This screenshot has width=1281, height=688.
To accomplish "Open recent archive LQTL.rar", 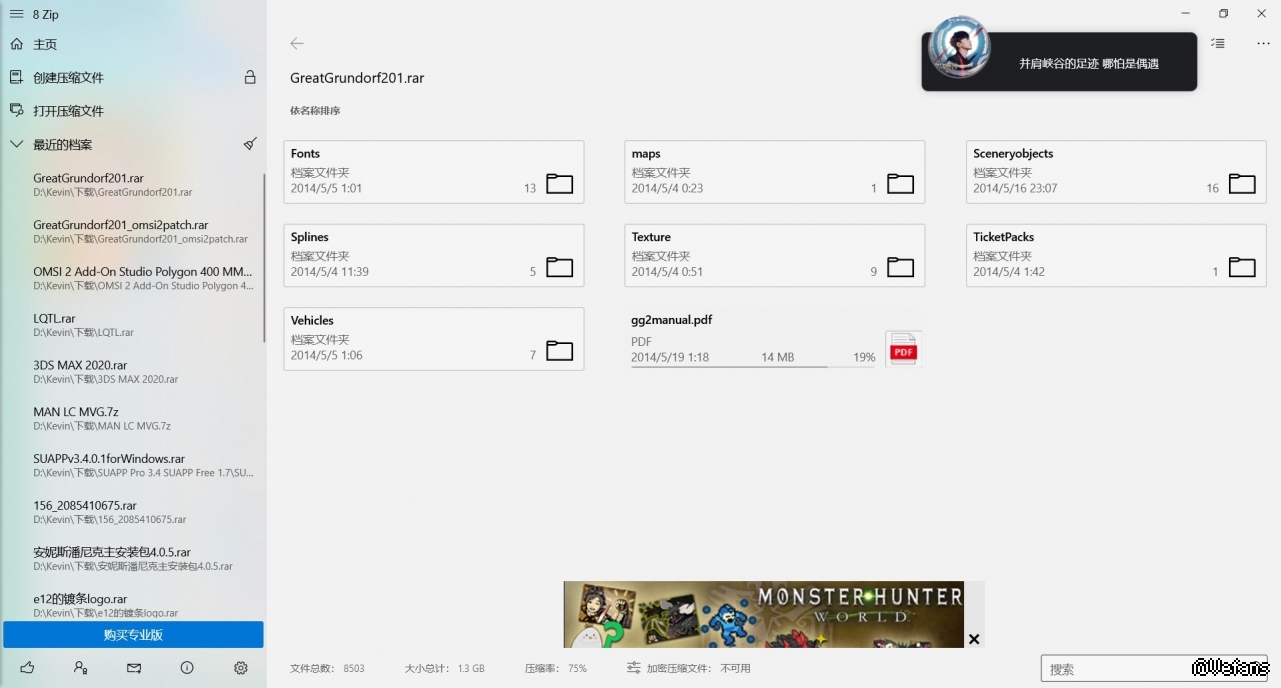I will point(133,325).
